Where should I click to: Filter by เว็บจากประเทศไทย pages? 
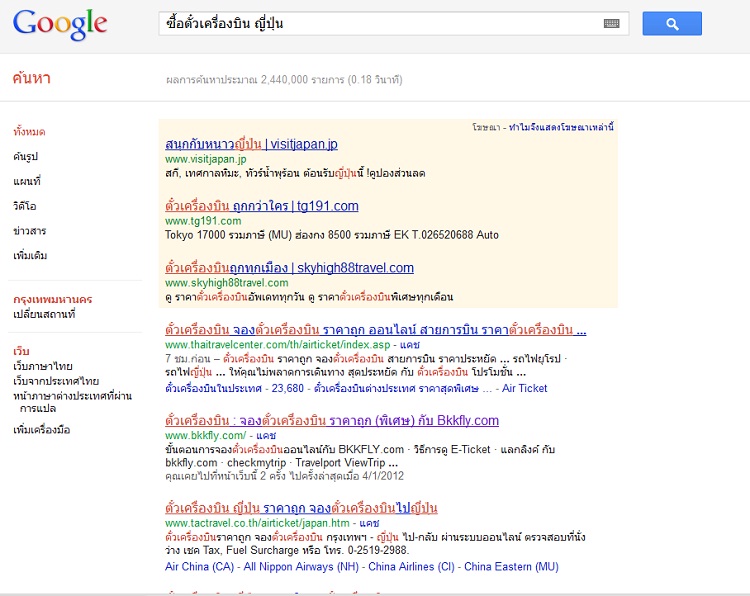point(56,381)
